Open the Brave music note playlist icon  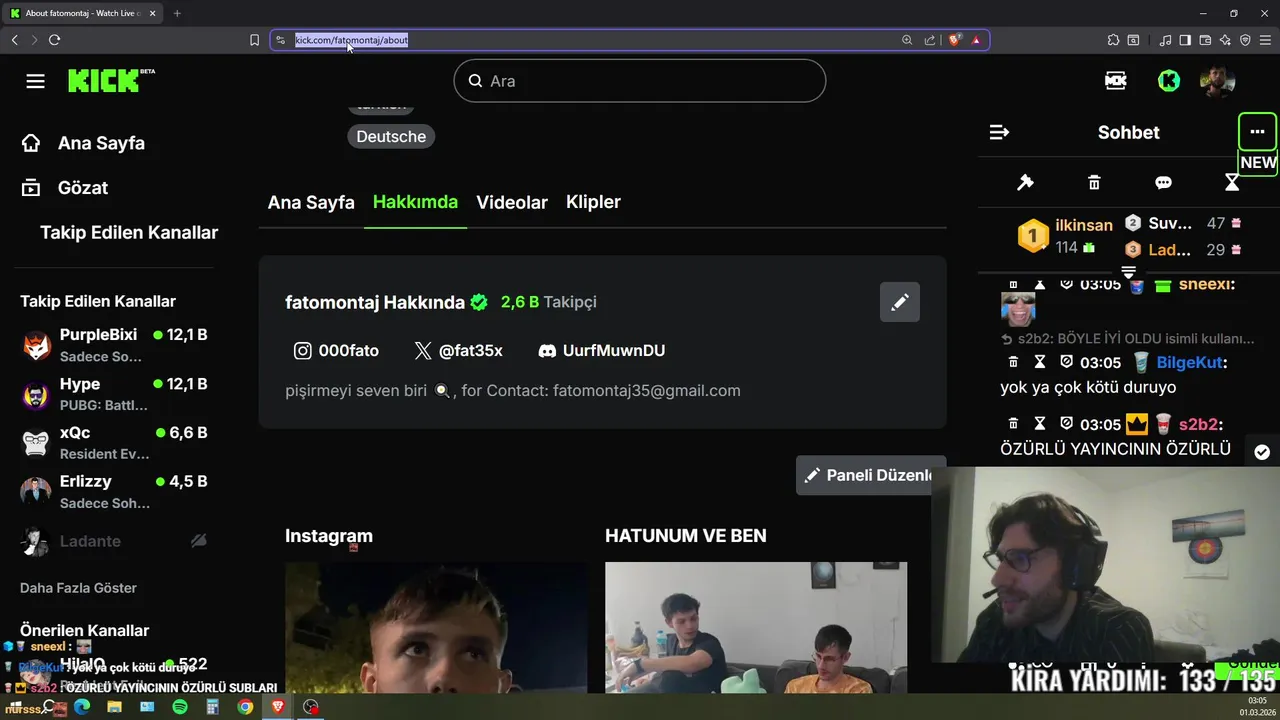coord(1165,40)
